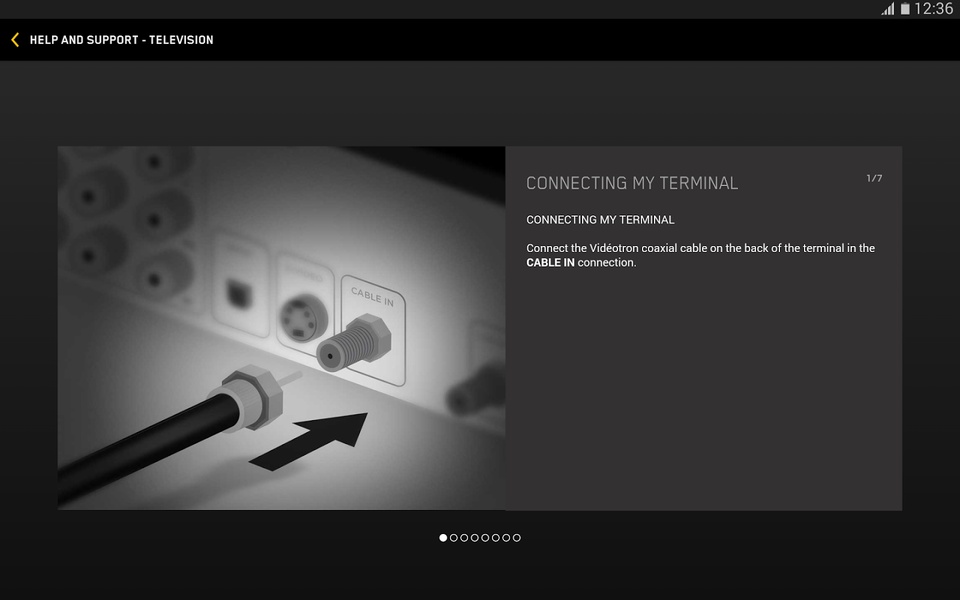Click the 'Connect the Vidéotron coaxial cable' sentence
The width and height of the screenshot is (960, 600).
(x=700, y=255)
